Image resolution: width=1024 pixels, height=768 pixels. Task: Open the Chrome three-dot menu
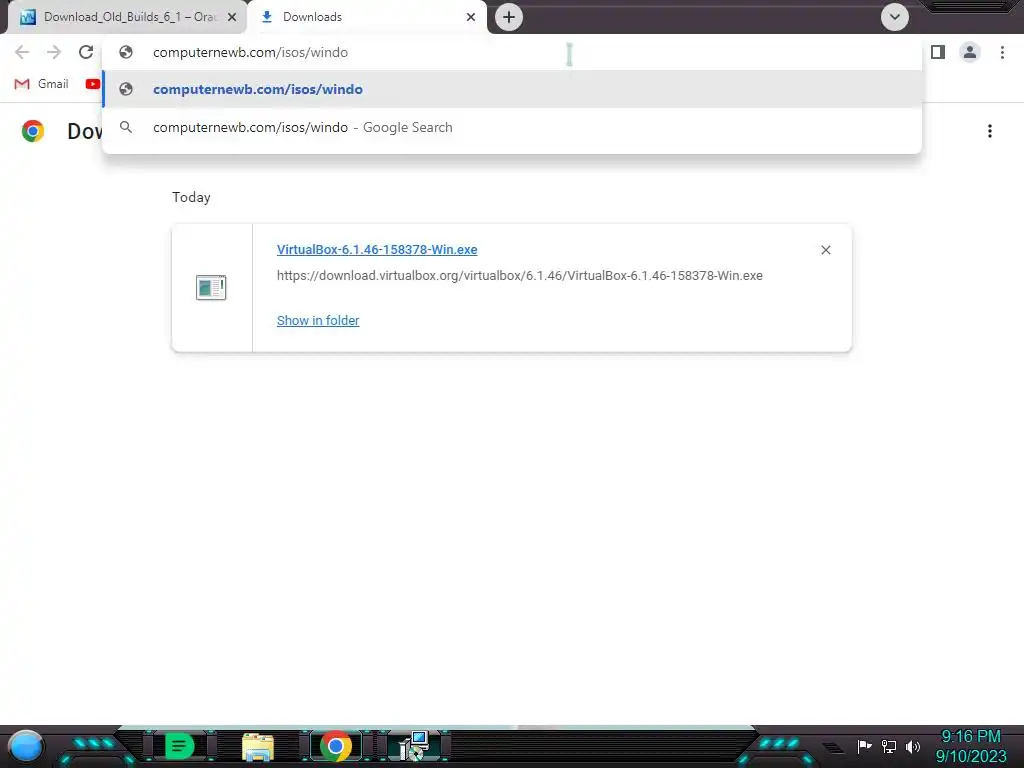click(1002, 52)
